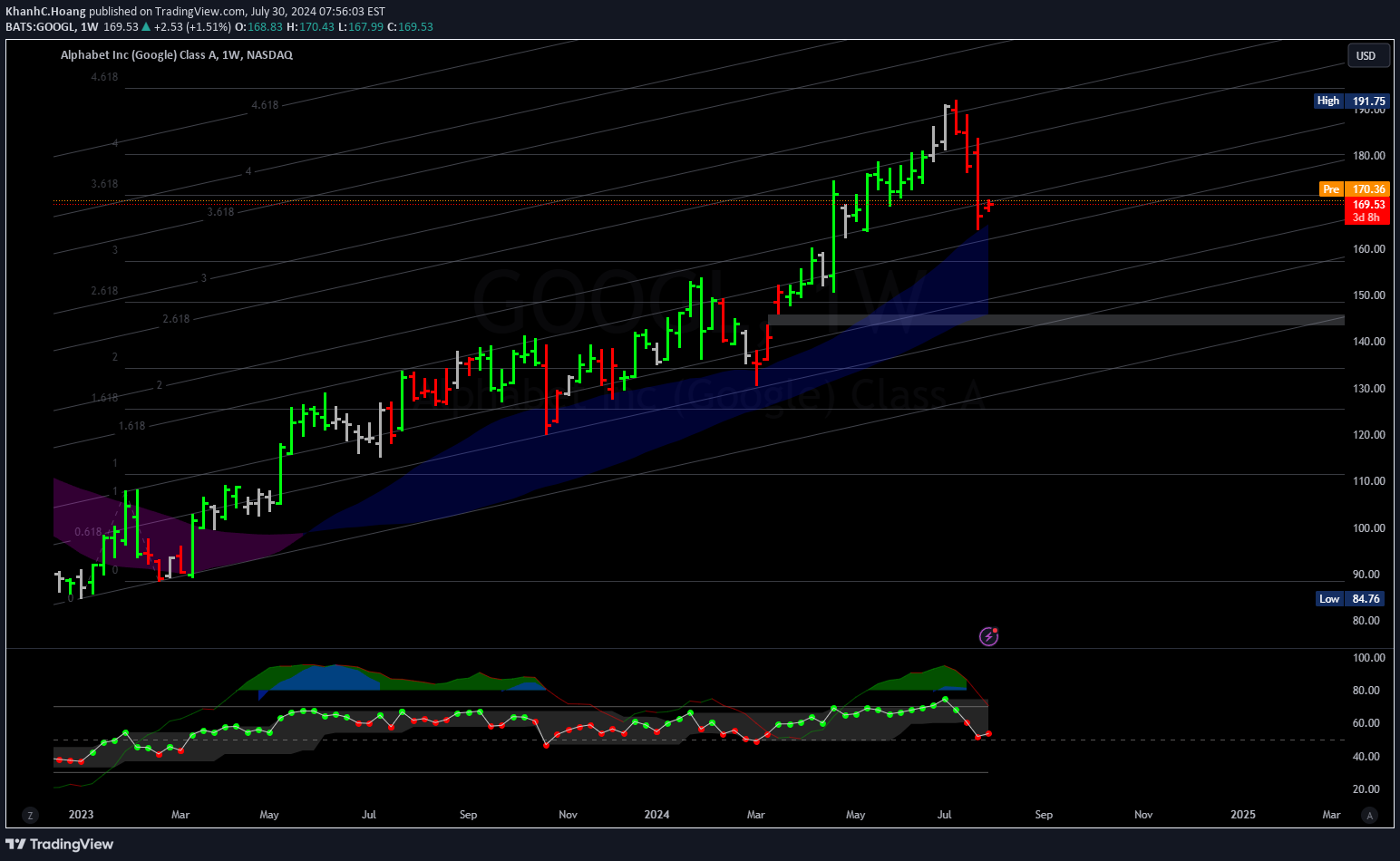Click the 150.00 price axis label
The width and height of the screenshot is (1400, 861).
pyautogui.click(x=1369, y=295)
